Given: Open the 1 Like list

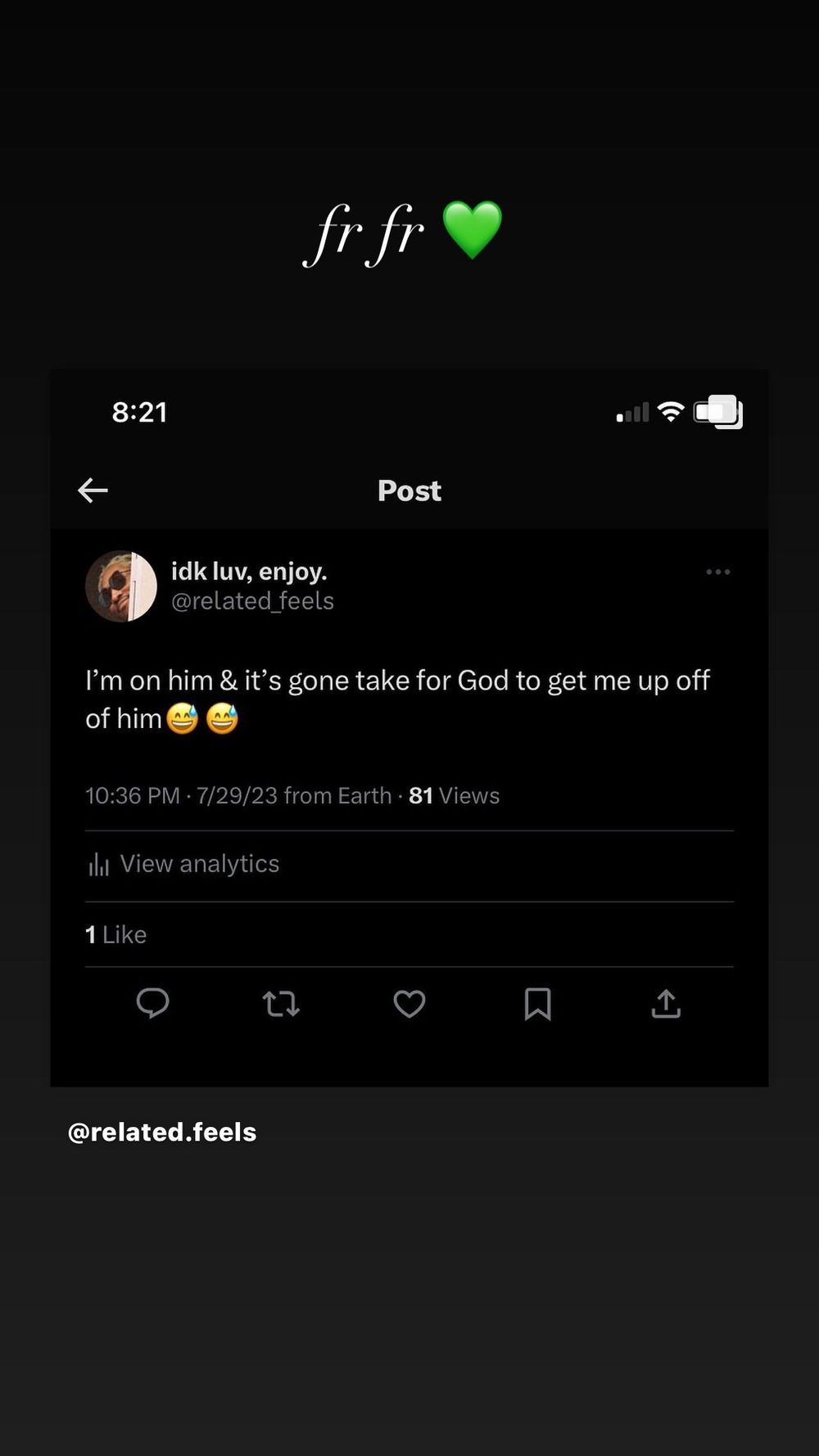Looking at the screenshot, I should [x=116, y=934].
